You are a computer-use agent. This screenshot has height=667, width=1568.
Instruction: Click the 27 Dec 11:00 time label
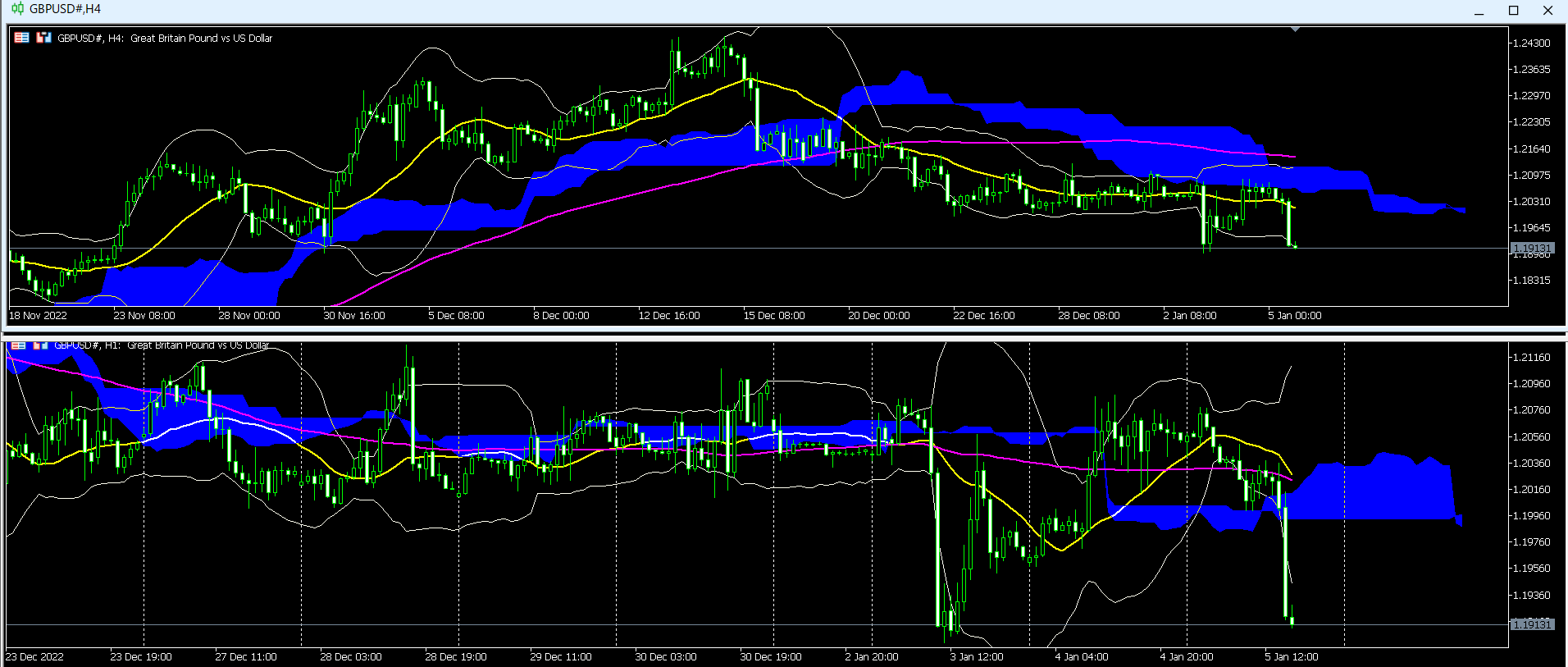coord(246,657)
